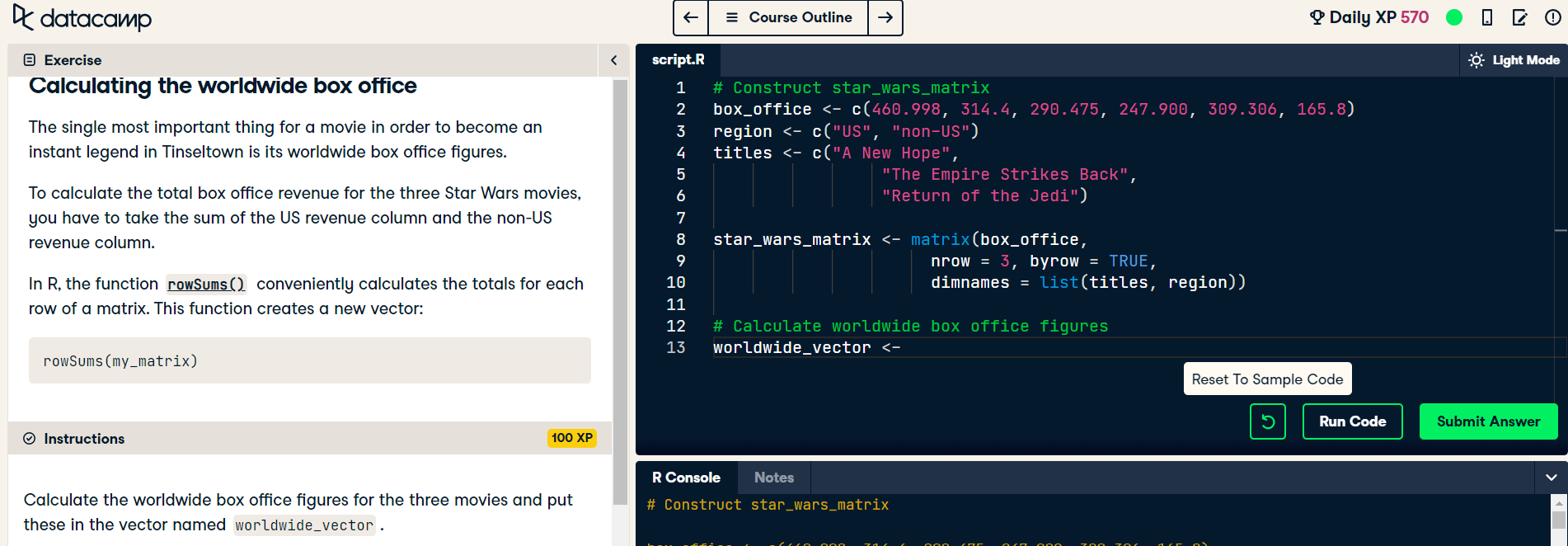Open the rowSums() documentation link
Image resolution: width=1568 pixels, height=546 pixels.
(206, 285)
